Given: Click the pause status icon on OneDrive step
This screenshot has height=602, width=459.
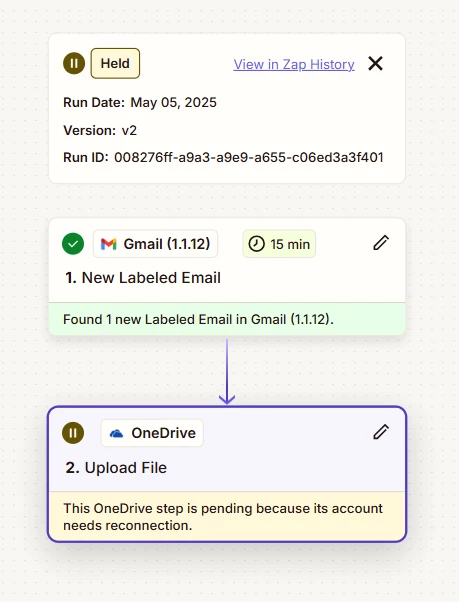Looking at the screenshot, I should click(73, 433).
